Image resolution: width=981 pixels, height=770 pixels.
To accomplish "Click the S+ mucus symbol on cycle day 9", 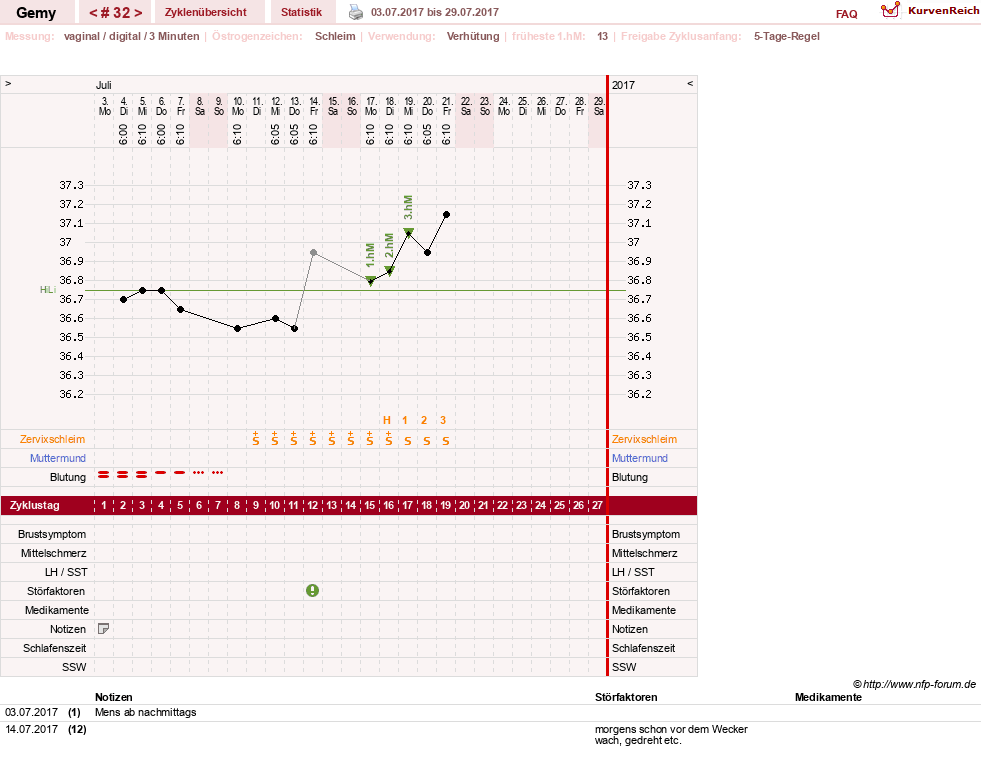I will (x=256, y=438).
